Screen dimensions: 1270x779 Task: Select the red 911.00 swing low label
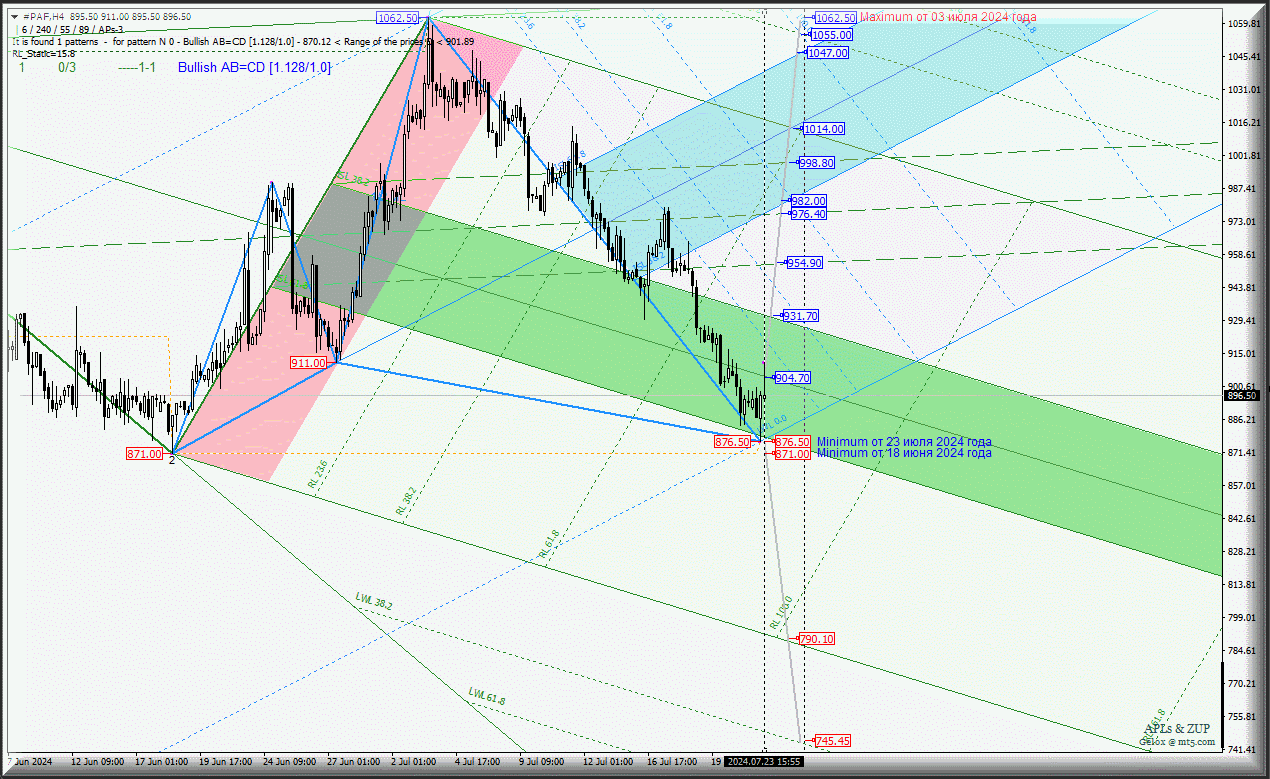pyautogui.click(x=308, y=362)
